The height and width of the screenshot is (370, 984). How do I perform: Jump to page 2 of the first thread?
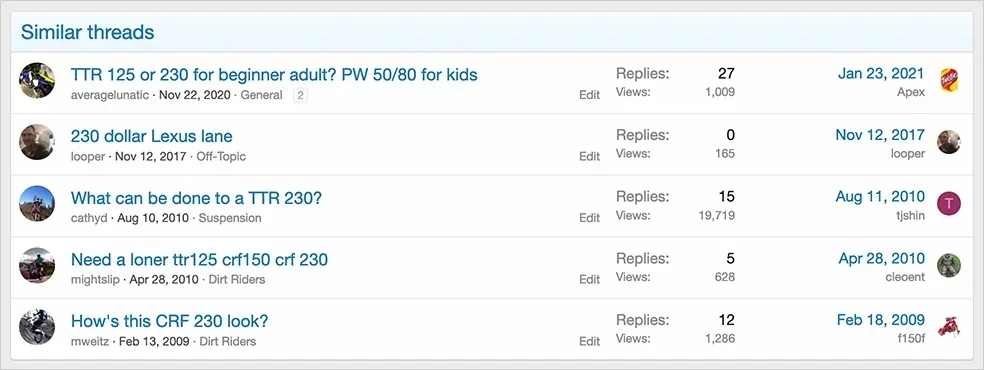pyautogui.click(x=301, y=95)
